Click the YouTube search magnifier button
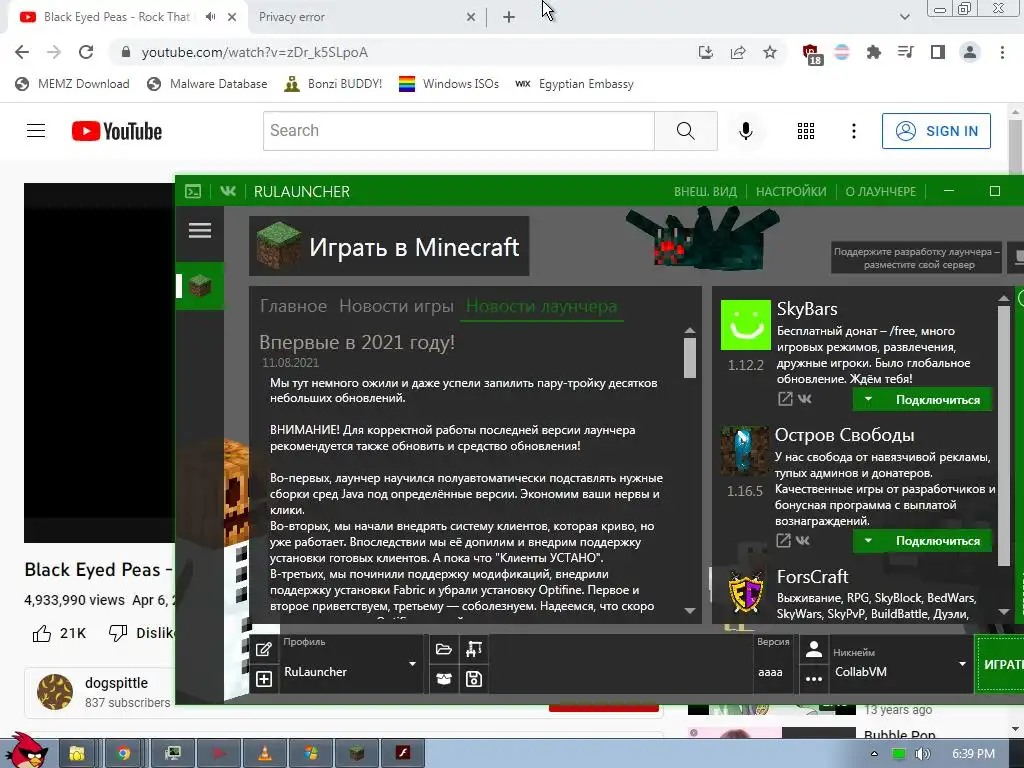This screenshot has width=1024, height=768. [686, 131]
